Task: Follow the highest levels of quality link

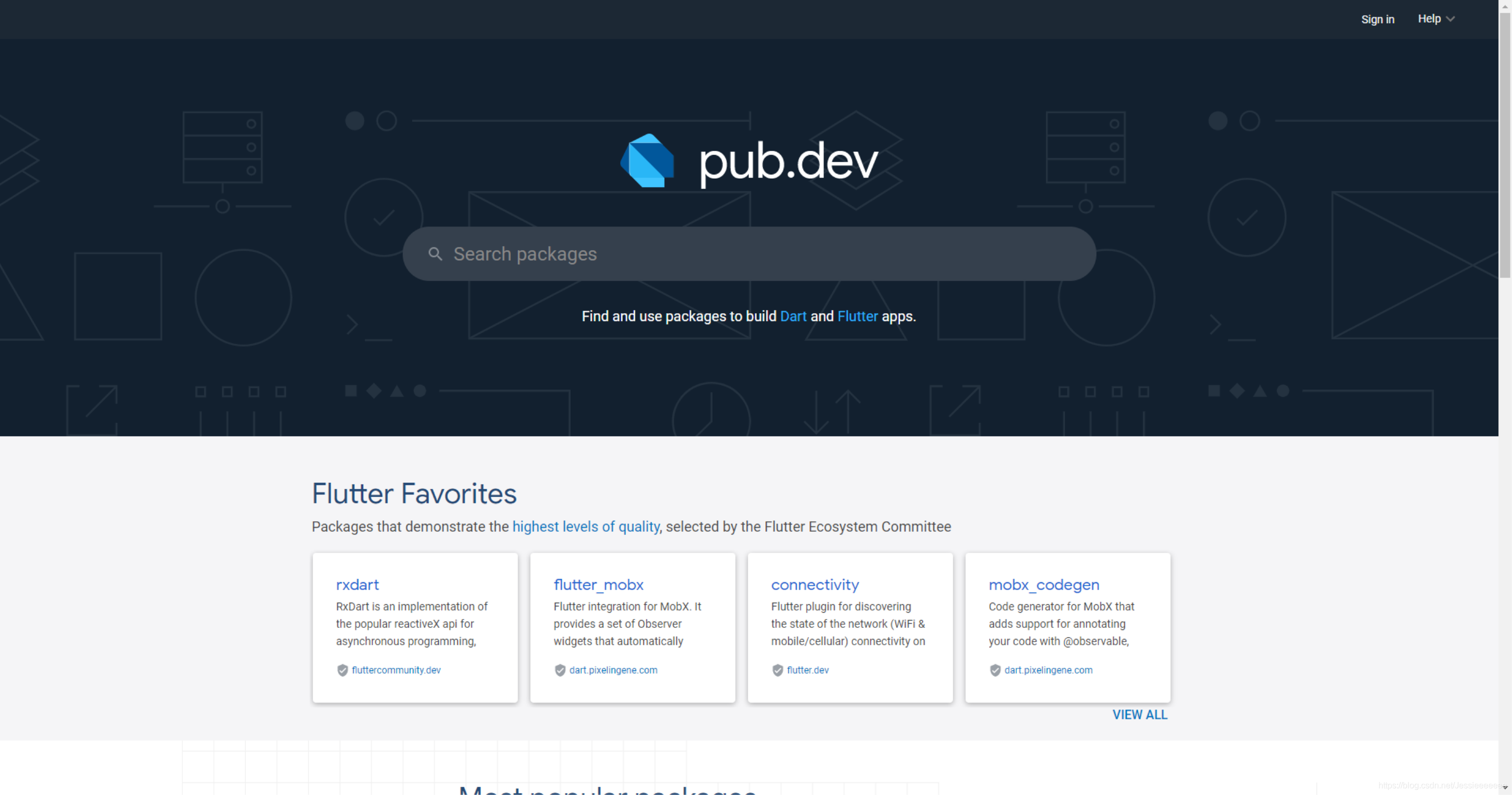Action: click(586, 527)
